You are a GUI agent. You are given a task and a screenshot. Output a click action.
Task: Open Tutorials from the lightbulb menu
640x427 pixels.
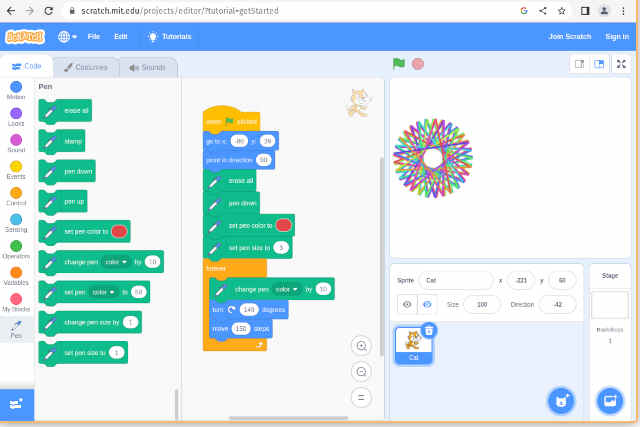click(x=169, y=37)
